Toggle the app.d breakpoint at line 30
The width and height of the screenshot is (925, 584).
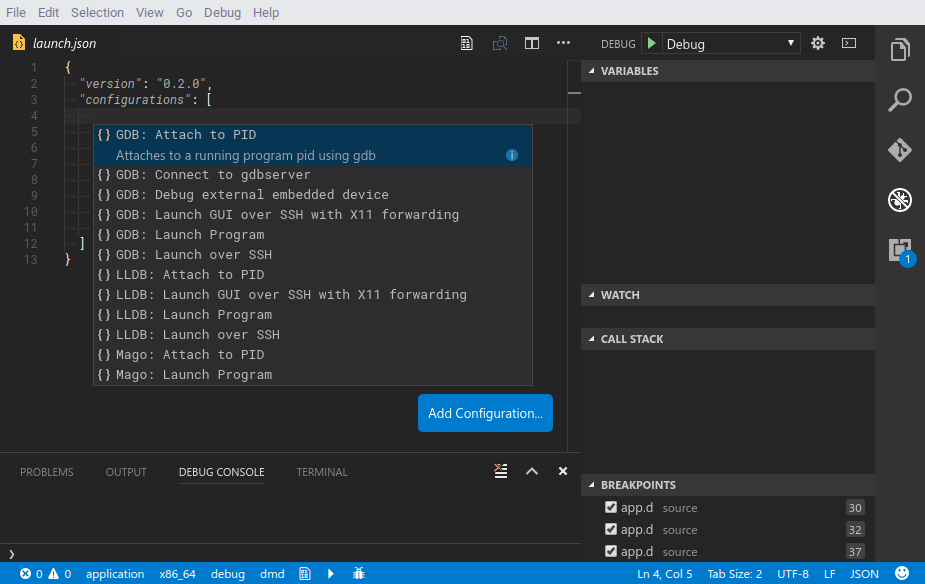(x=610, y=507)
